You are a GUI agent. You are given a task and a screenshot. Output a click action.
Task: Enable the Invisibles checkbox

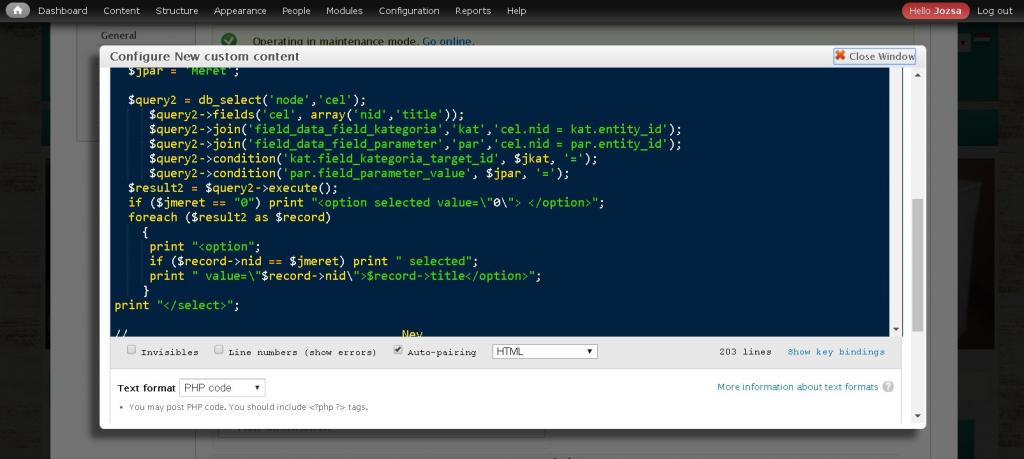(132, 350)
